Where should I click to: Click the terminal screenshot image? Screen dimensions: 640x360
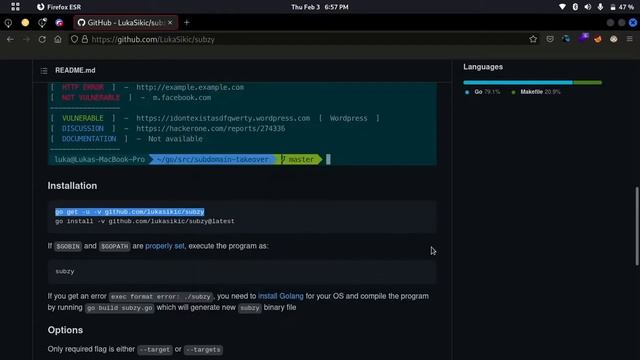point(242,124)
